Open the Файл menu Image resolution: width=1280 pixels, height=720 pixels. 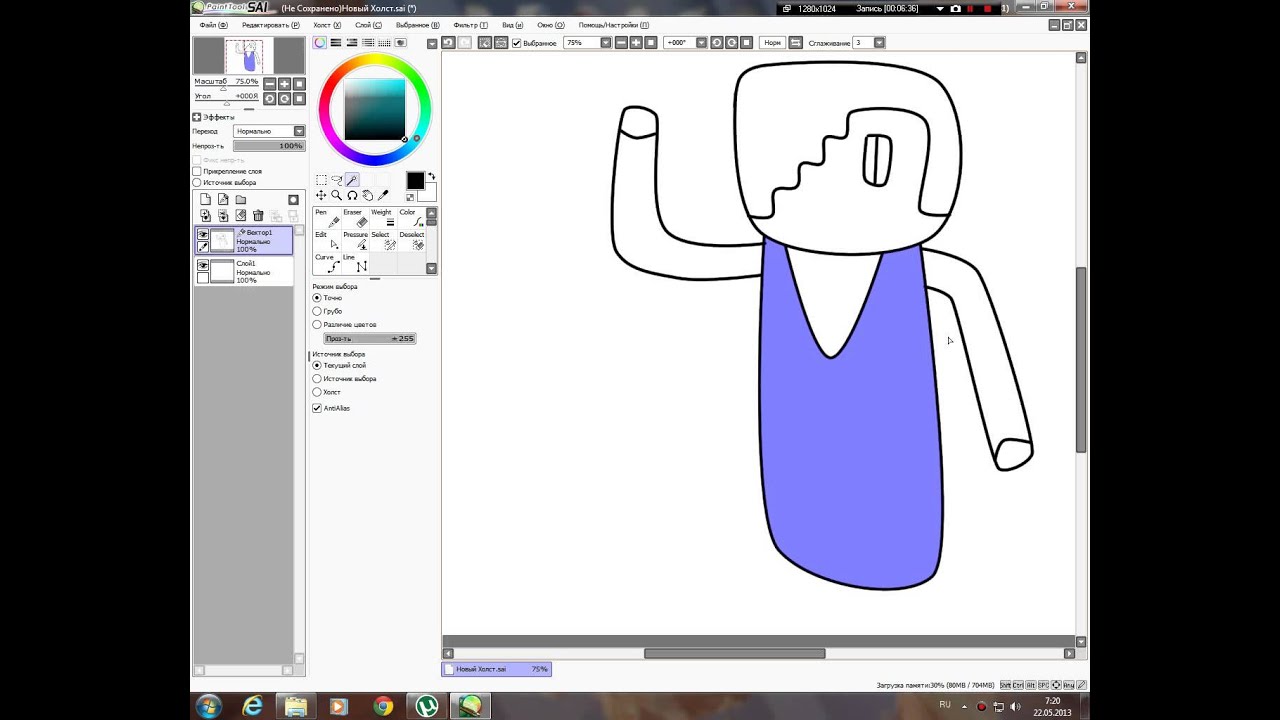[213, 25]
